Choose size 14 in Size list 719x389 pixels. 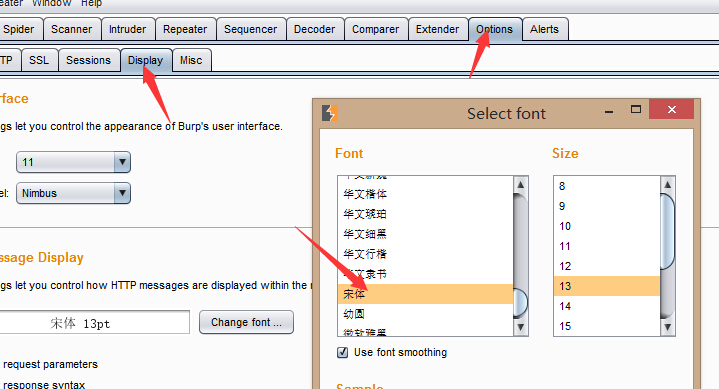point(607,306)
